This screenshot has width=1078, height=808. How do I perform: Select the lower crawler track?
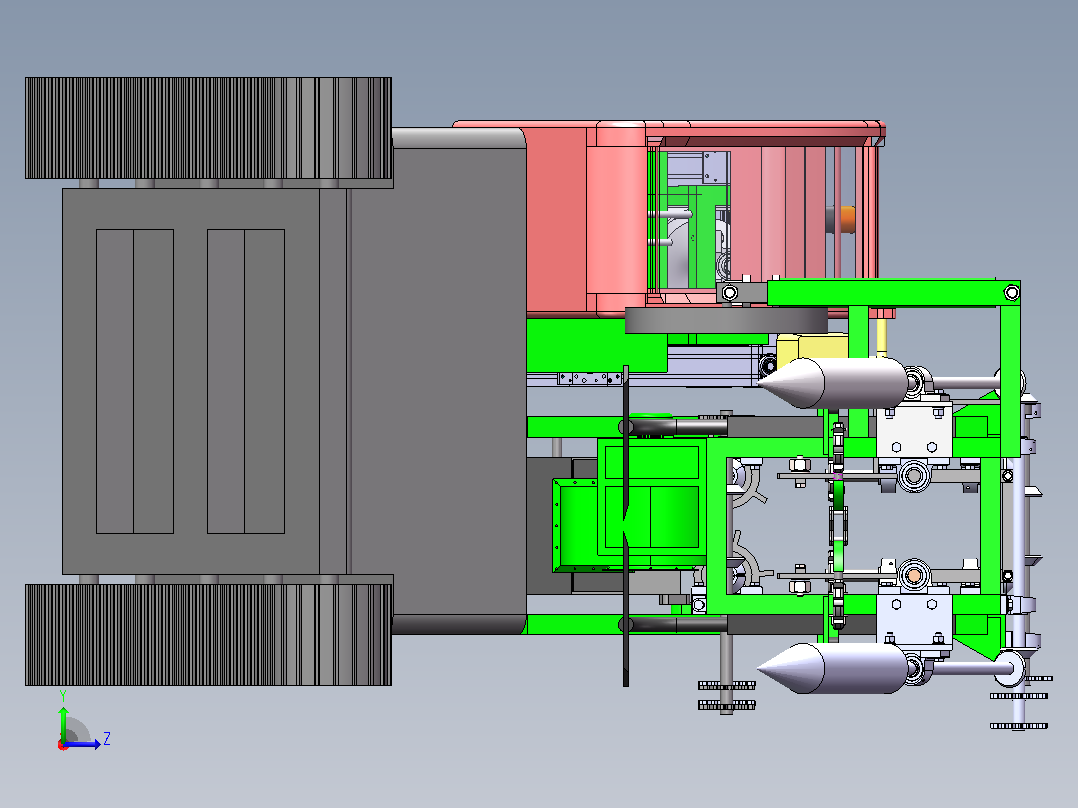(209, 635)
